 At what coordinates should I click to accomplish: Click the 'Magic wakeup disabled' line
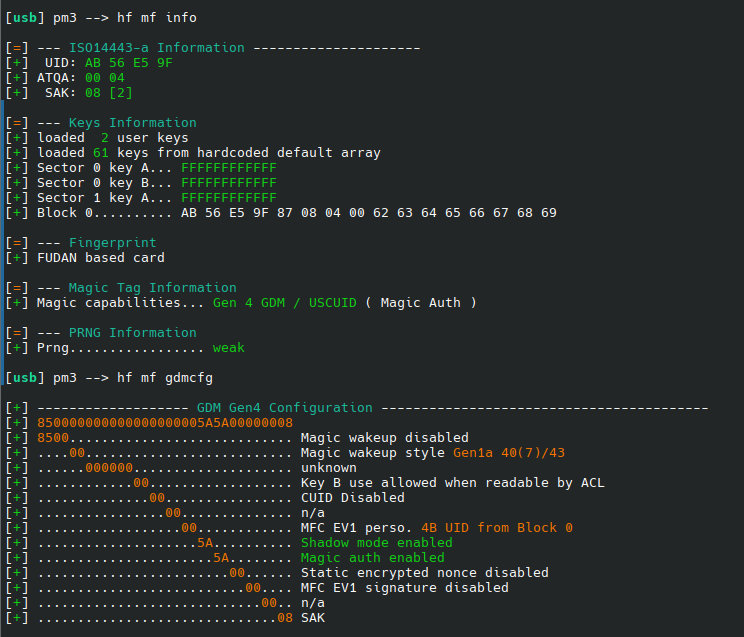(384, 438)
